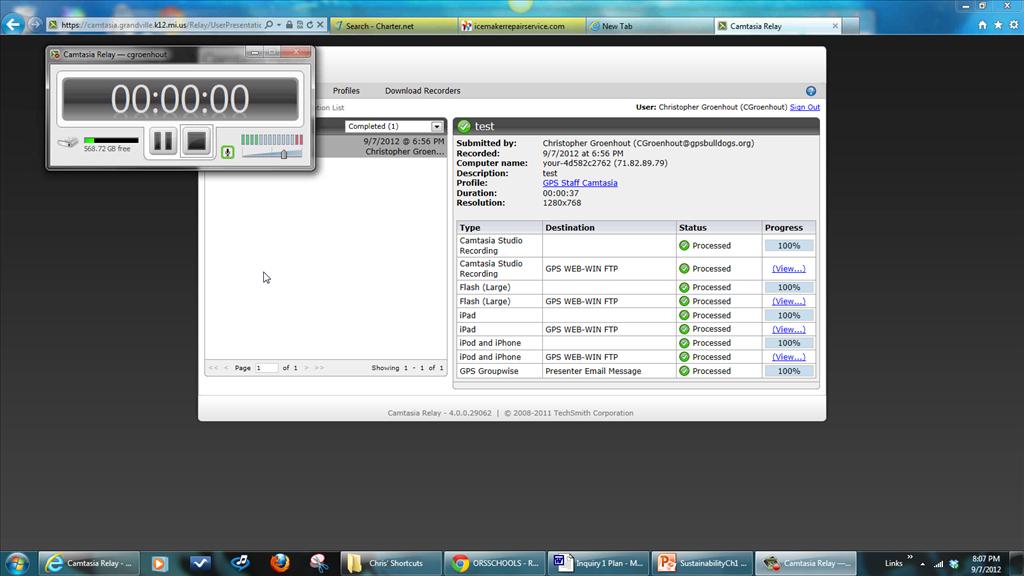Click the Destination column header

(609, 227)
